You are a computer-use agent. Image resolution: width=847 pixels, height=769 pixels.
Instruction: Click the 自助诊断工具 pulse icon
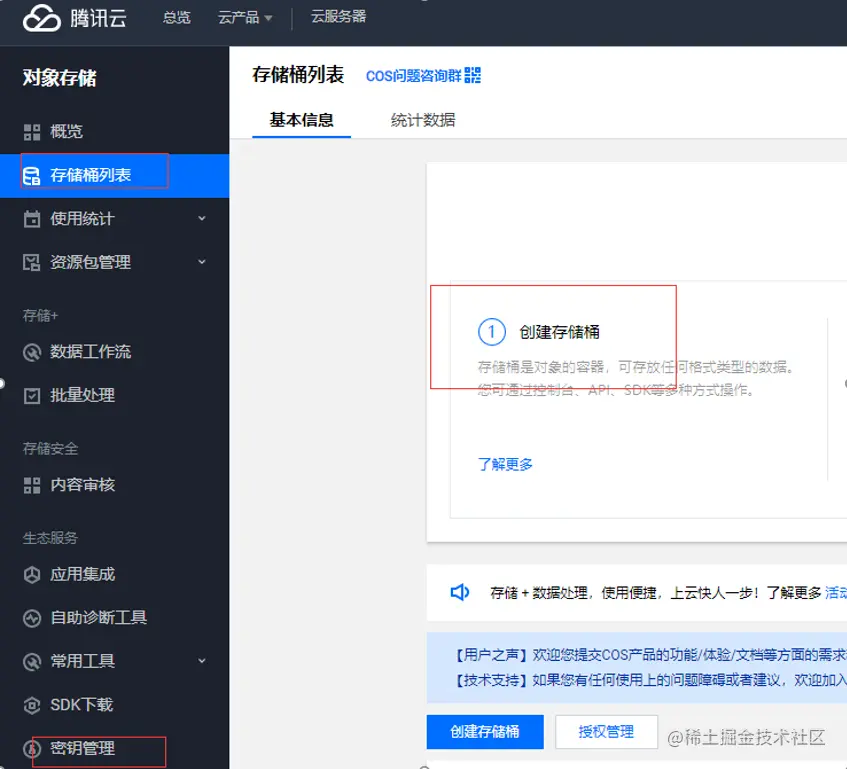(x=32, y=618)
